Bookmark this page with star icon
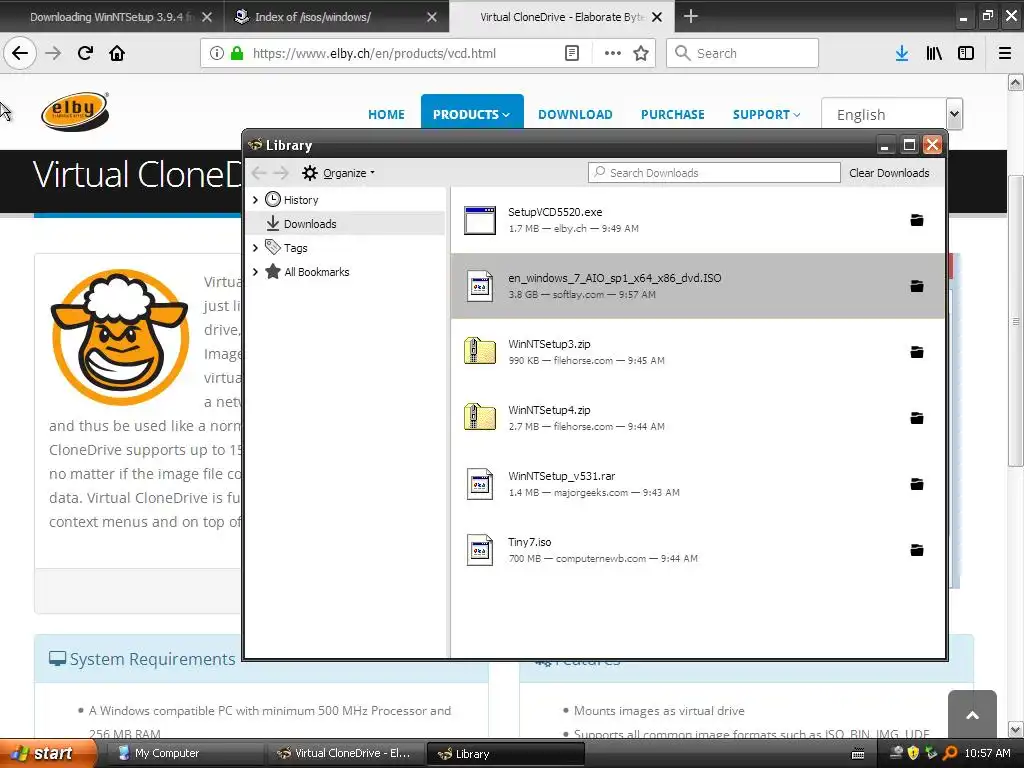The width and height of the screenshot is (1024, 768). [641, 53]
